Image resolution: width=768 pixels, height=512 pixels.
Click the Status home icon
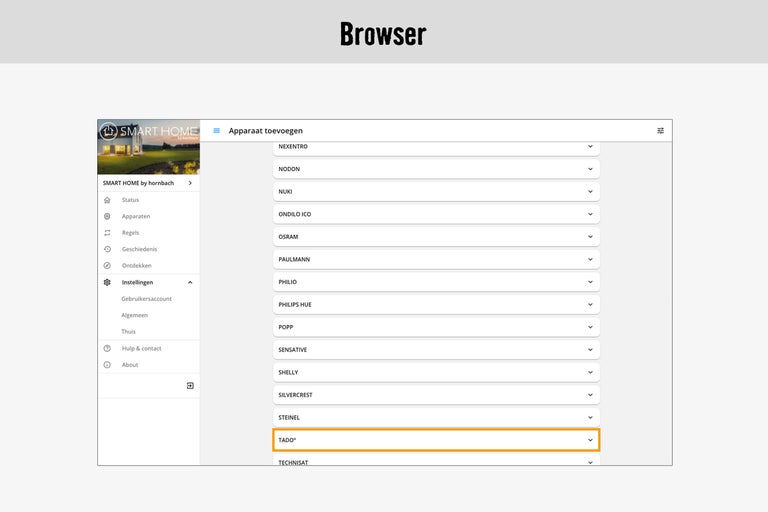pyautogui.click(x=107, y=200)
